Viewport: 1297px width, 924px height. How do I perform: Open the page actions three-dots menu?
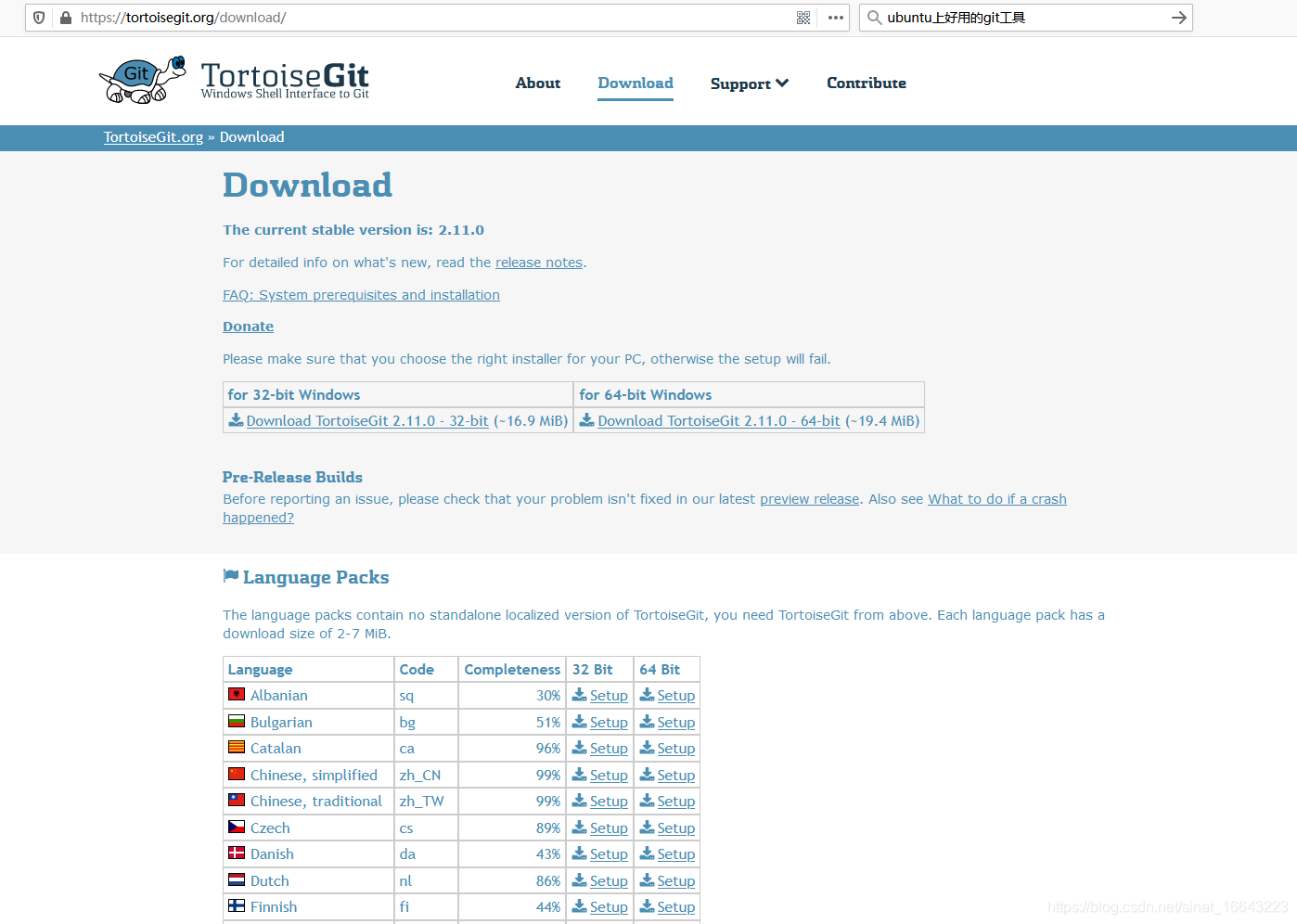pos(836,18)
